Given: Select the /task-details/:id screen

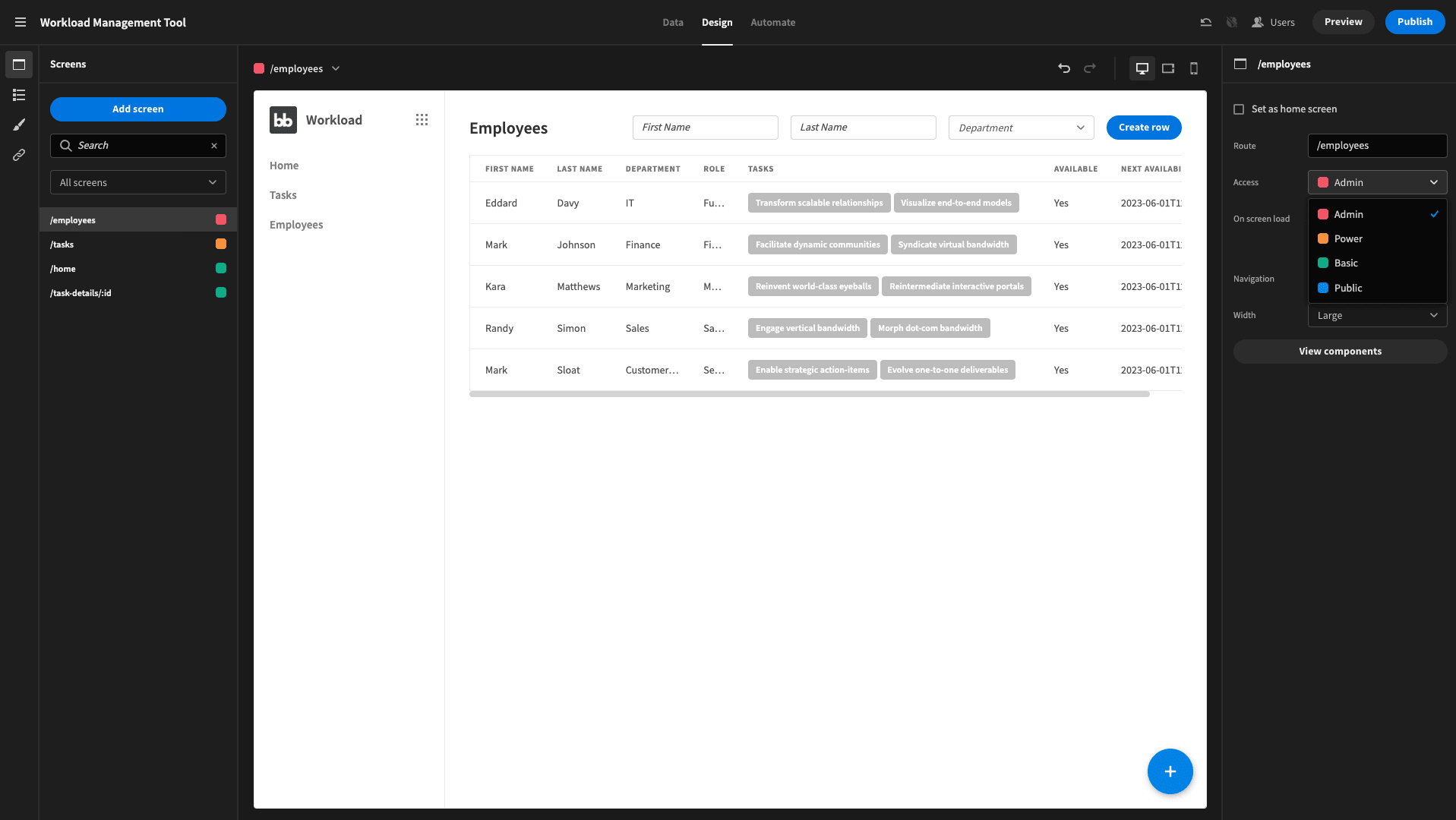Looking at the screenshot, I should point(138,293).
